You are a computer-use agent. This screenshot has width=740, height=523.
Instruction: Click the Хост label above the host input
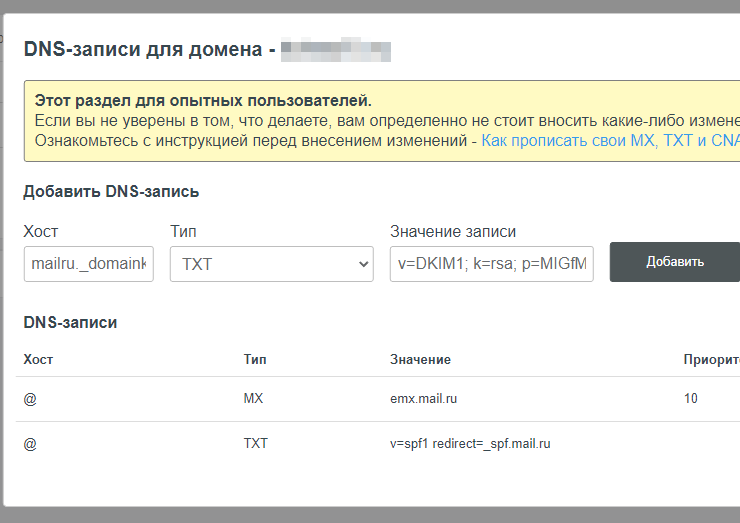(41, 231)
